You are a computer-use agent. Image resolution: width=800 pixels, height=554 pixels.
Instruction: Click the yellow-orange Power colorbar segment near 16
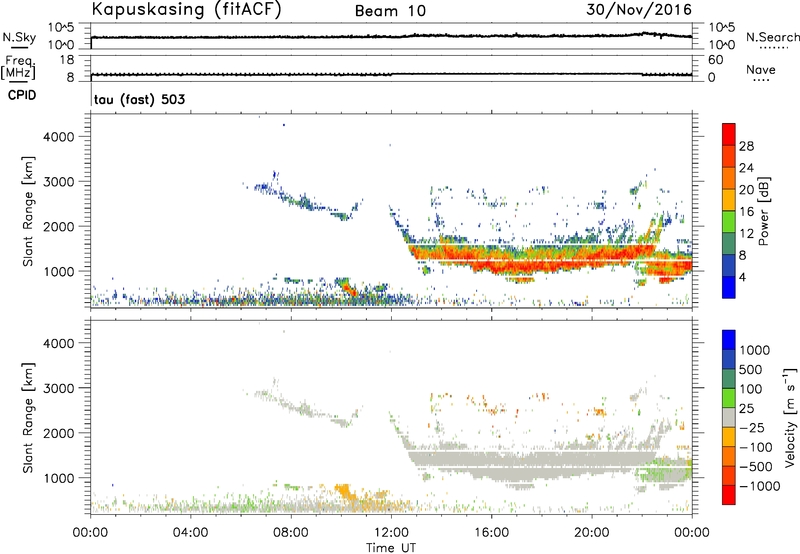(729, 200)
